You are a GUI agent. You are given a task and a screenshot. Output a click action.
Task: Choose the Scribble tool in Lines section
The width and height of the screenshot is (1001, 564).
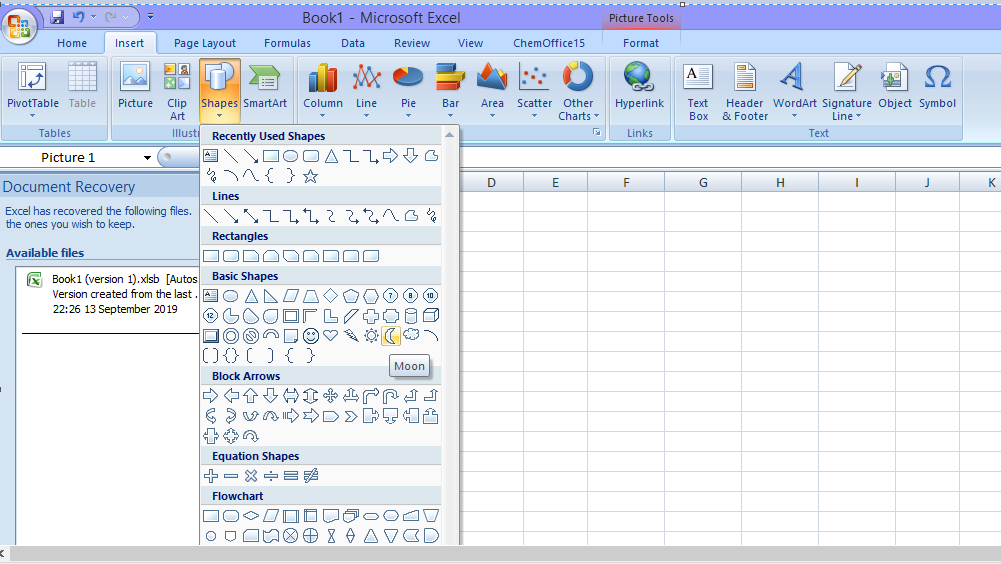click(x=431, y=216)
